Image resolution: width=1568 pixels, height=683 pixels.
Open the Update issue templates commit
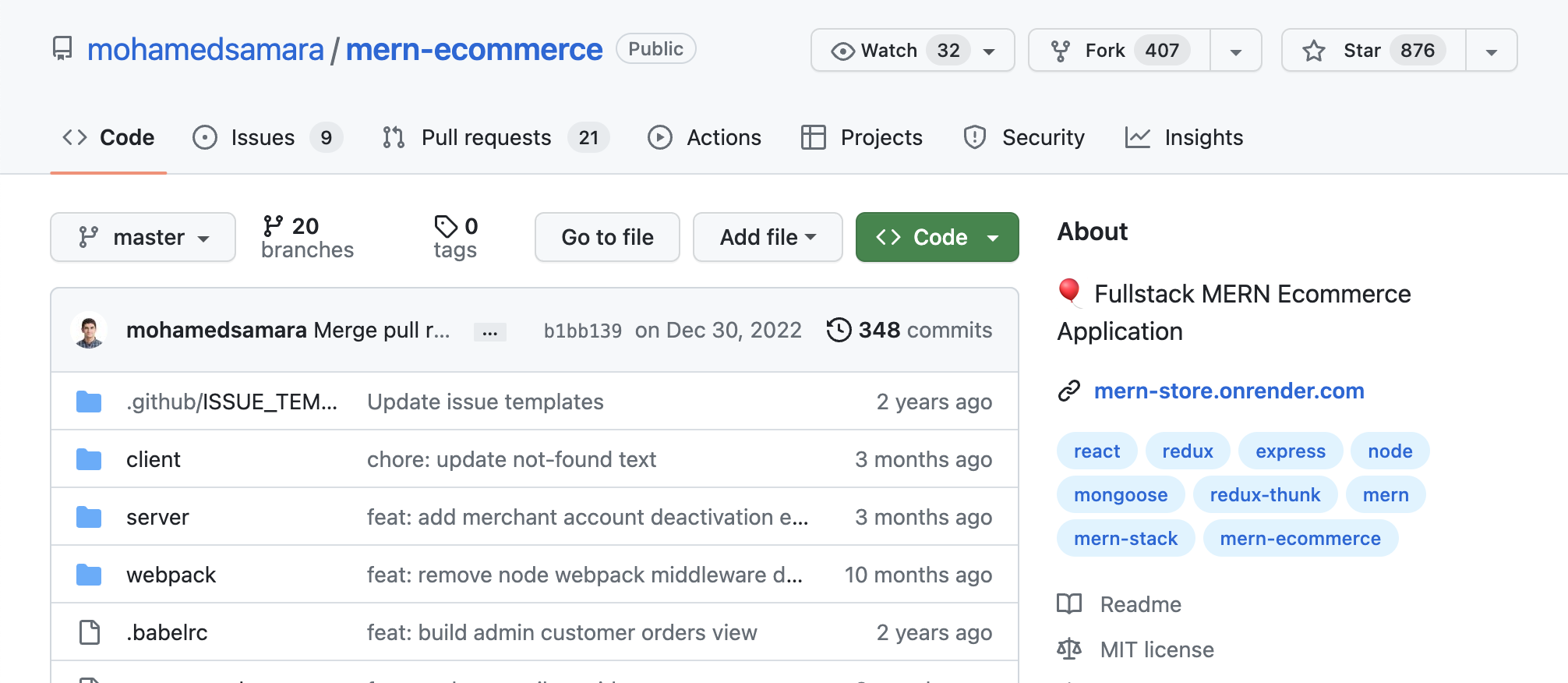coord(486,402)
